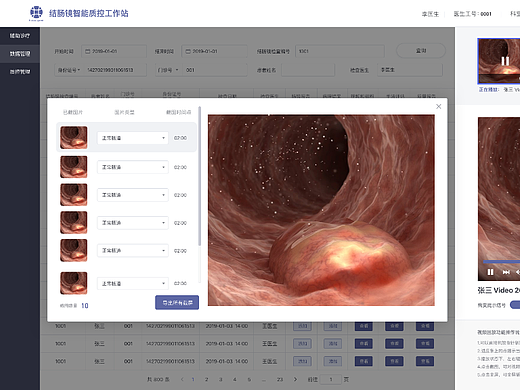Screen dimensions: 520x390
Task: Select the fourth screenshot thumbnail in dialog
Action: click(x=74, y=222)
